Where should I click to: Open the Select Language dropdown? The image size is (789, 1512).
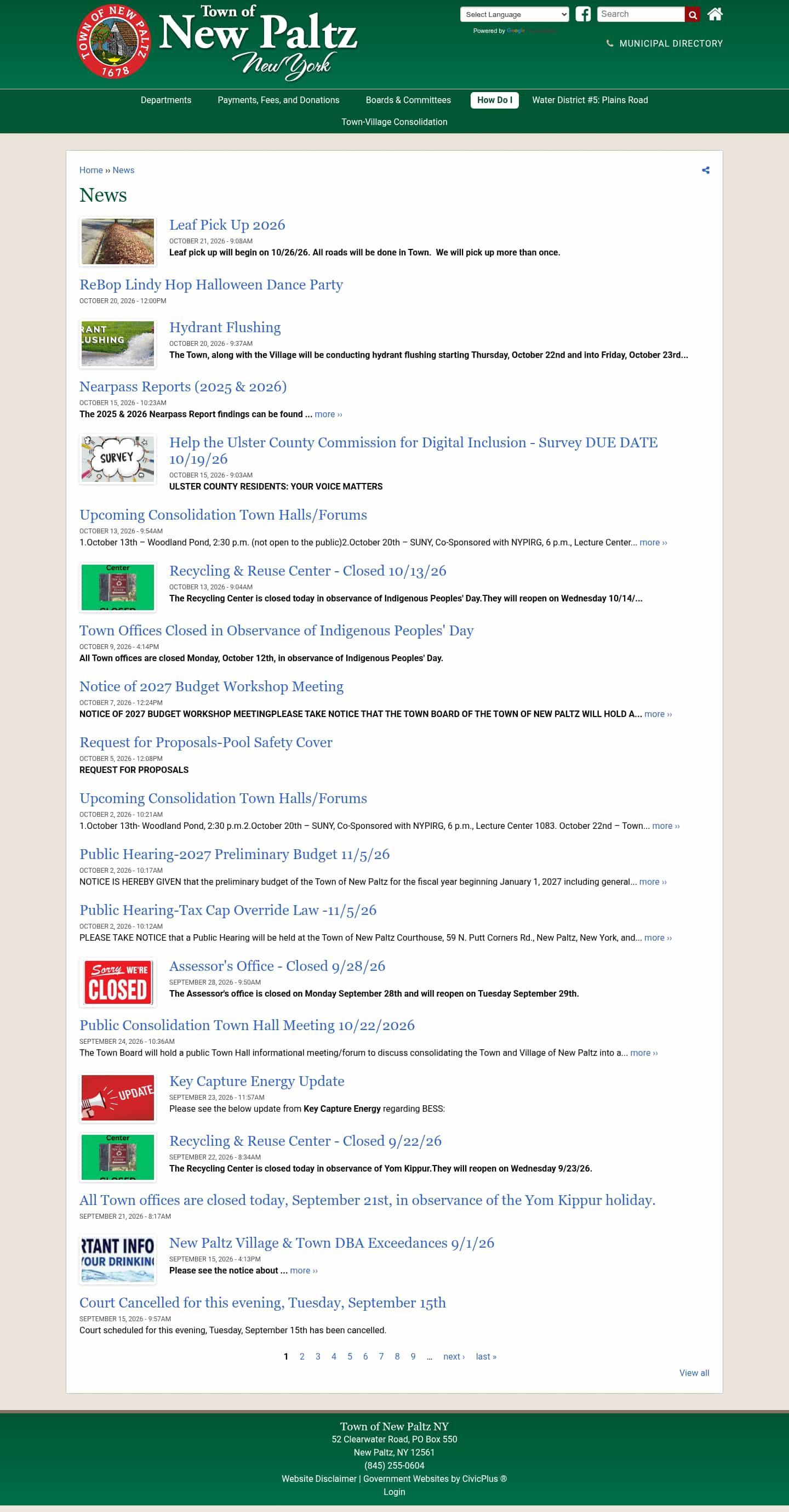(514, 15)
